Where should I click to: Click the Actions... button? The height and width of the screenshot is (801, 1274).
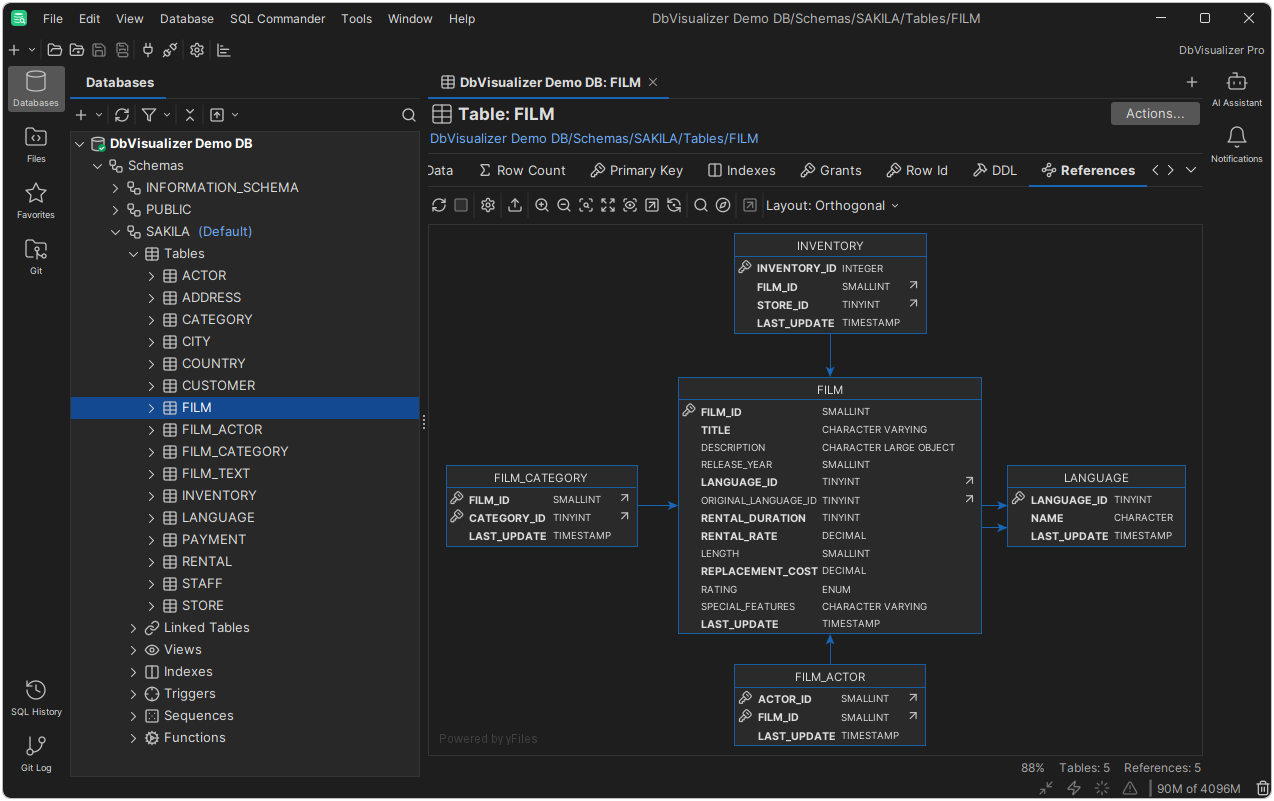click(x=1155, y=113)
